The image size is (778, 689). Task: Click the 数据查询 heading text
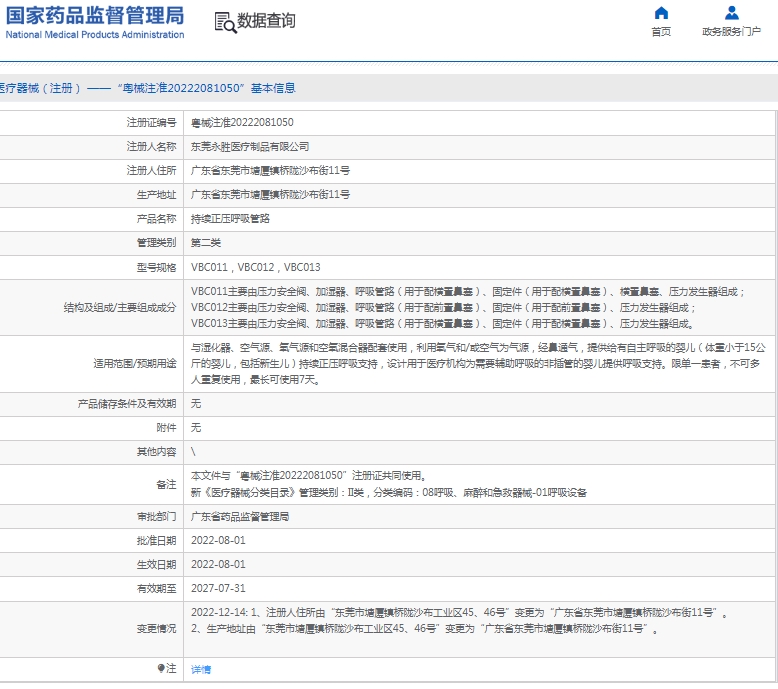pyautogui.click(x=266, y=21)
